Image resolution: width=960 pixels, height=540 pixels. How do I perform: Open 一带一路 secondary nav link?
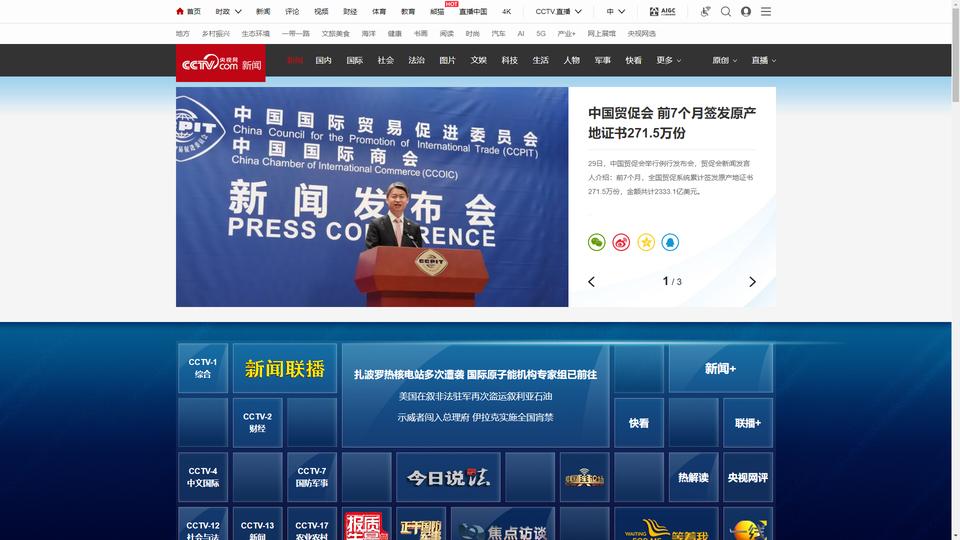(x=296, y=34)
